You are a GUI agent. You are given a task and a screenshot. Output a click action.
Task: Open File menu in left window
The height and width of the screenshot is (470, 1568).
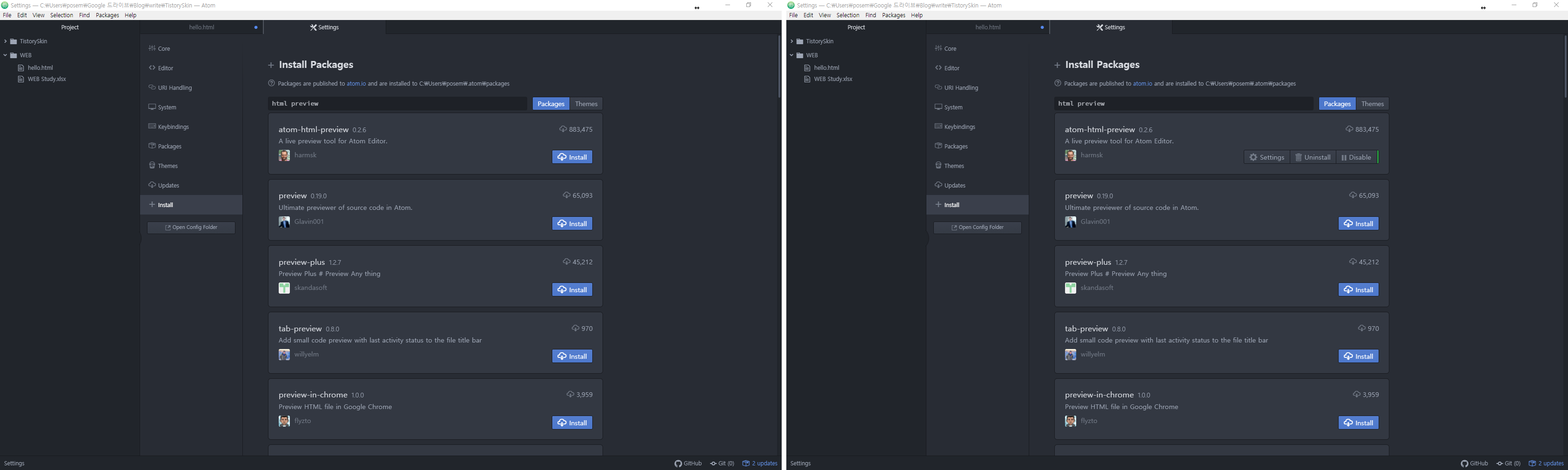coord(7,15)
